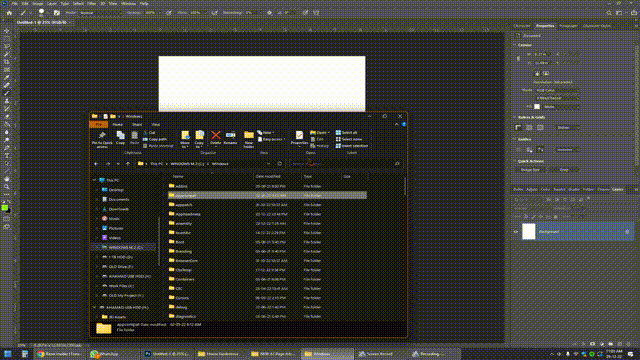Viewport: 640px width, 360px height.
Task: Click New folder in Explorer ribbon
Action: [x=249, y=139]
